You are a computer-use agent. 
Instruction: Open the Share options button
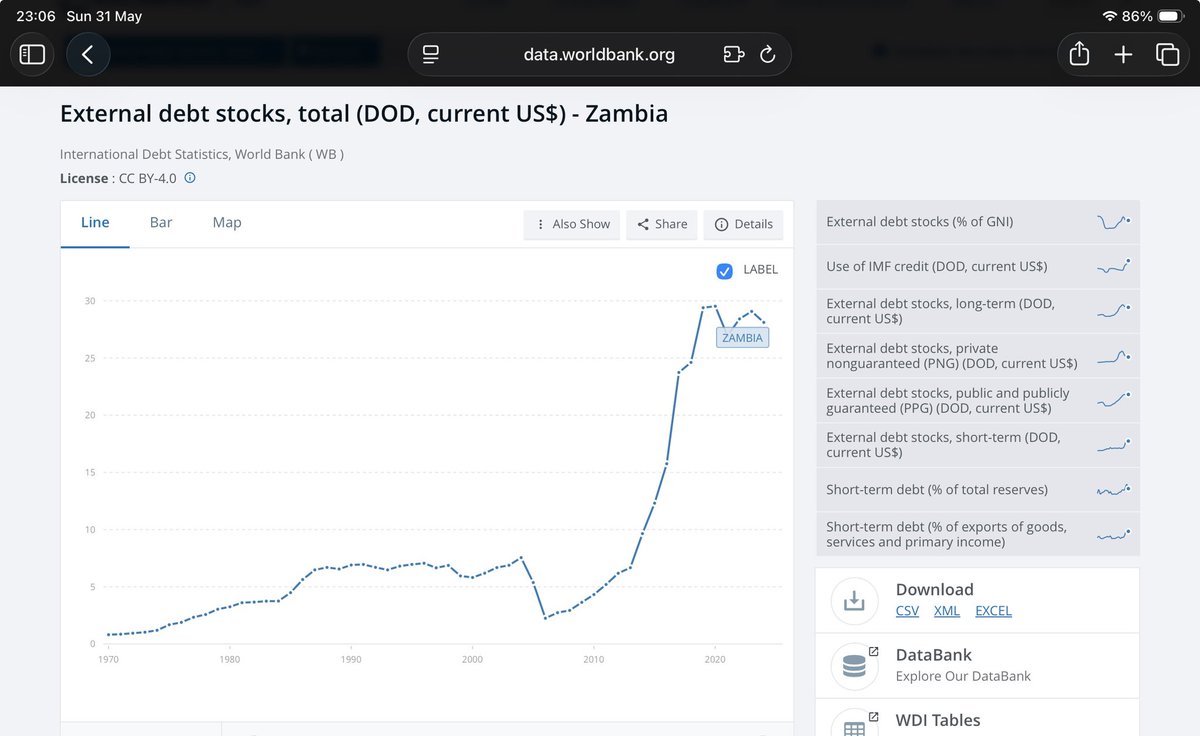[x=661, y=224]
